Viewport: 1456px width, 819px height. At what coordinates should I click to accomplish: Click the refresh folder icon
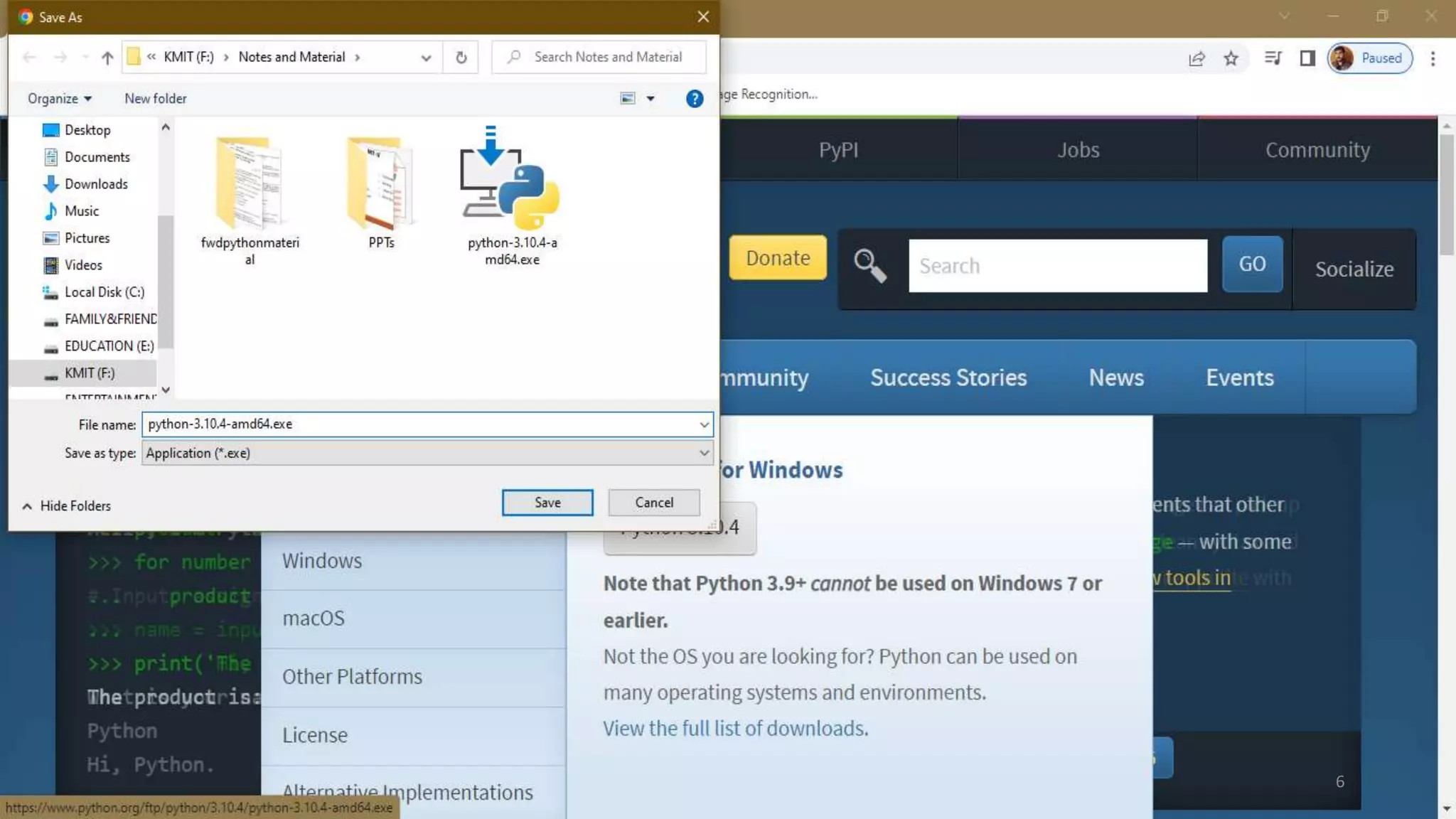pos(461,58)
